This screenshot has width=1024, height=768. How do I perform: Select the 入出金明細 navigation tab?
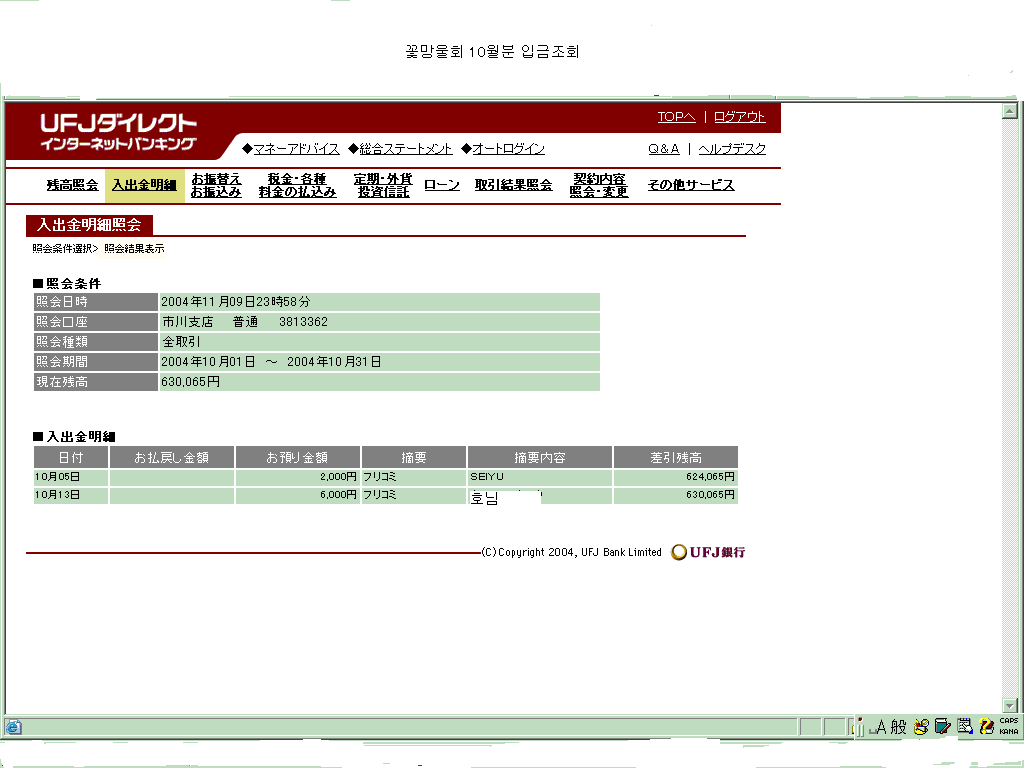coord(144,185)
